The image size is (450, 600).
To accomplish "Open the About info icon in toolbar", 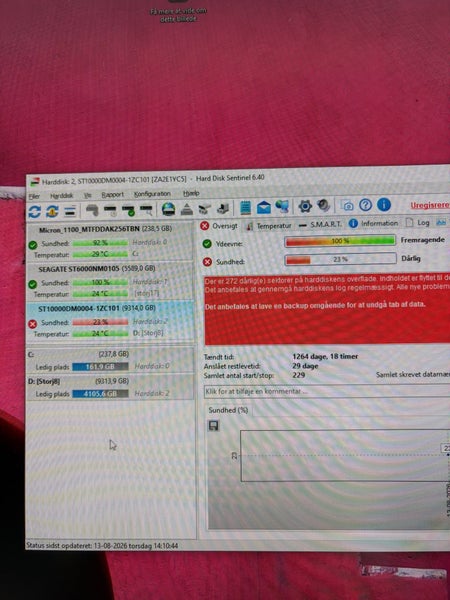I will [384, 205].
